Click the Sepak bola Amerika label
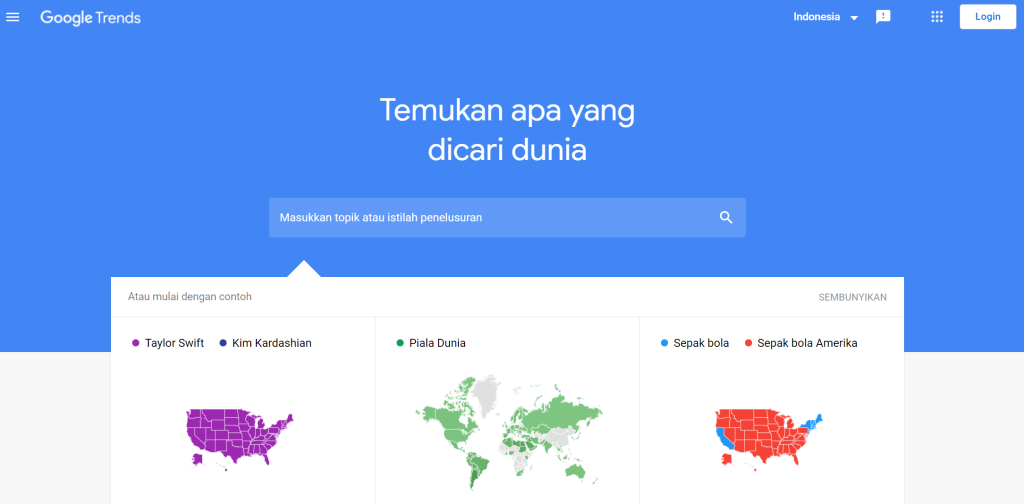 [807, 343]
